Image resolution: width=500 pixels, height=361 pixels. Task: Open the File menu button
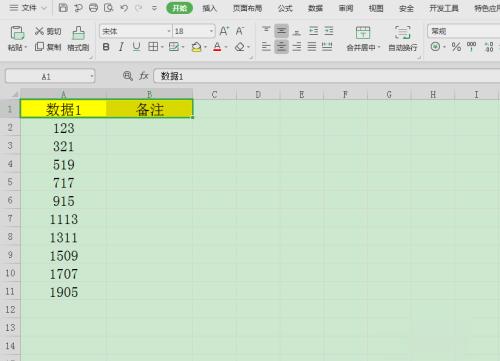tap(28, 8)
